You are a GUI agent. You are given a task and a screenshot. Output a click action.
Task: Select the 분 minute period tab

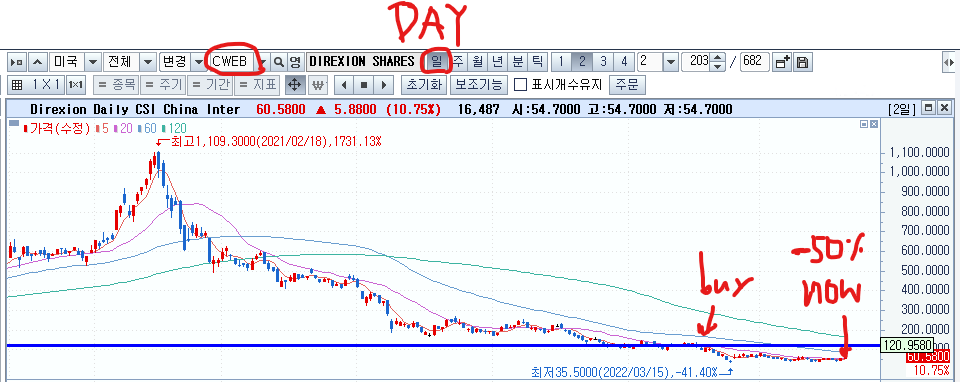click(517, 61)
